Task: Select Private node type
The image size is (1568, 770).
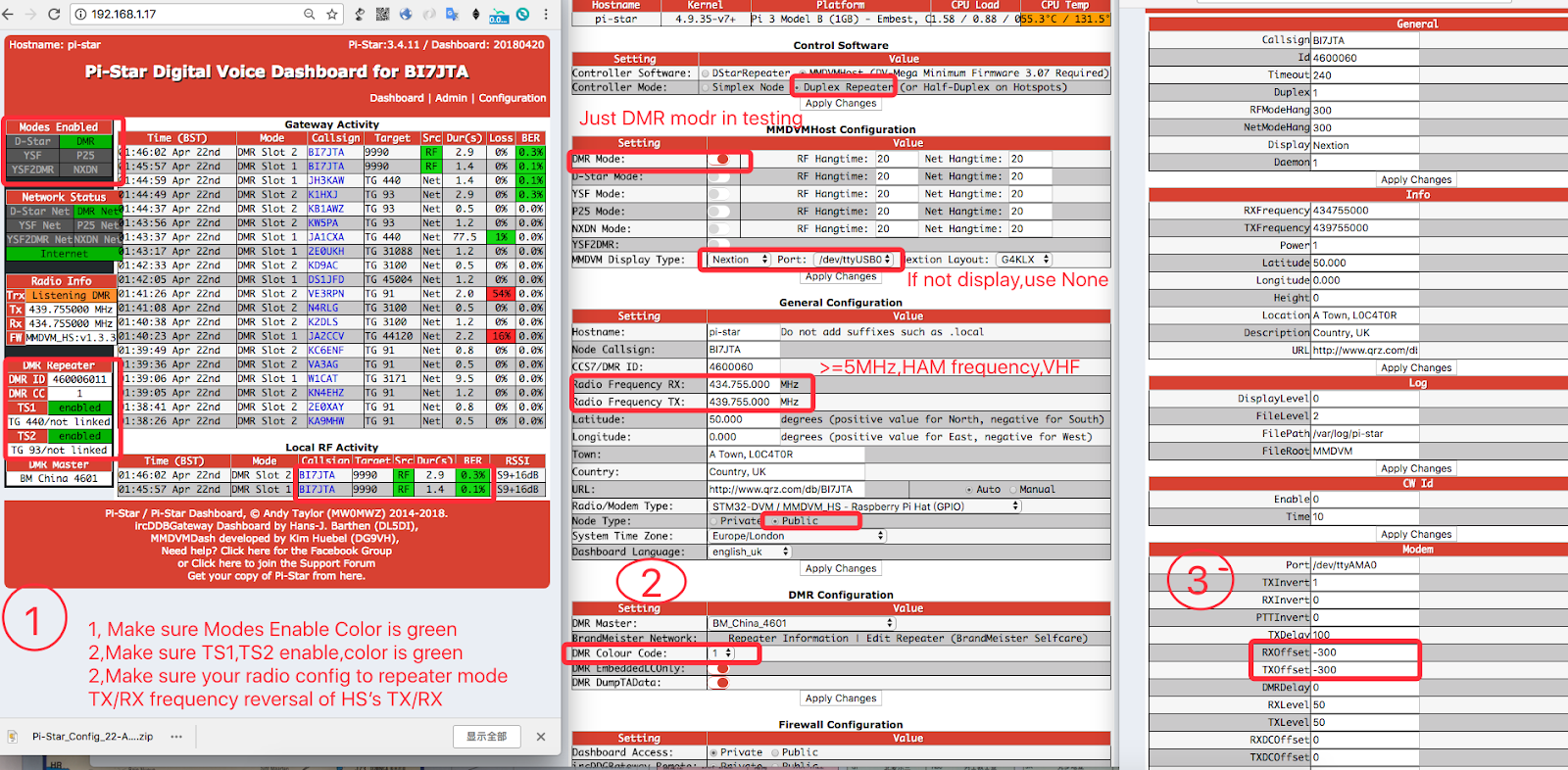Action: pyautogui.click(x=713, y=521)
